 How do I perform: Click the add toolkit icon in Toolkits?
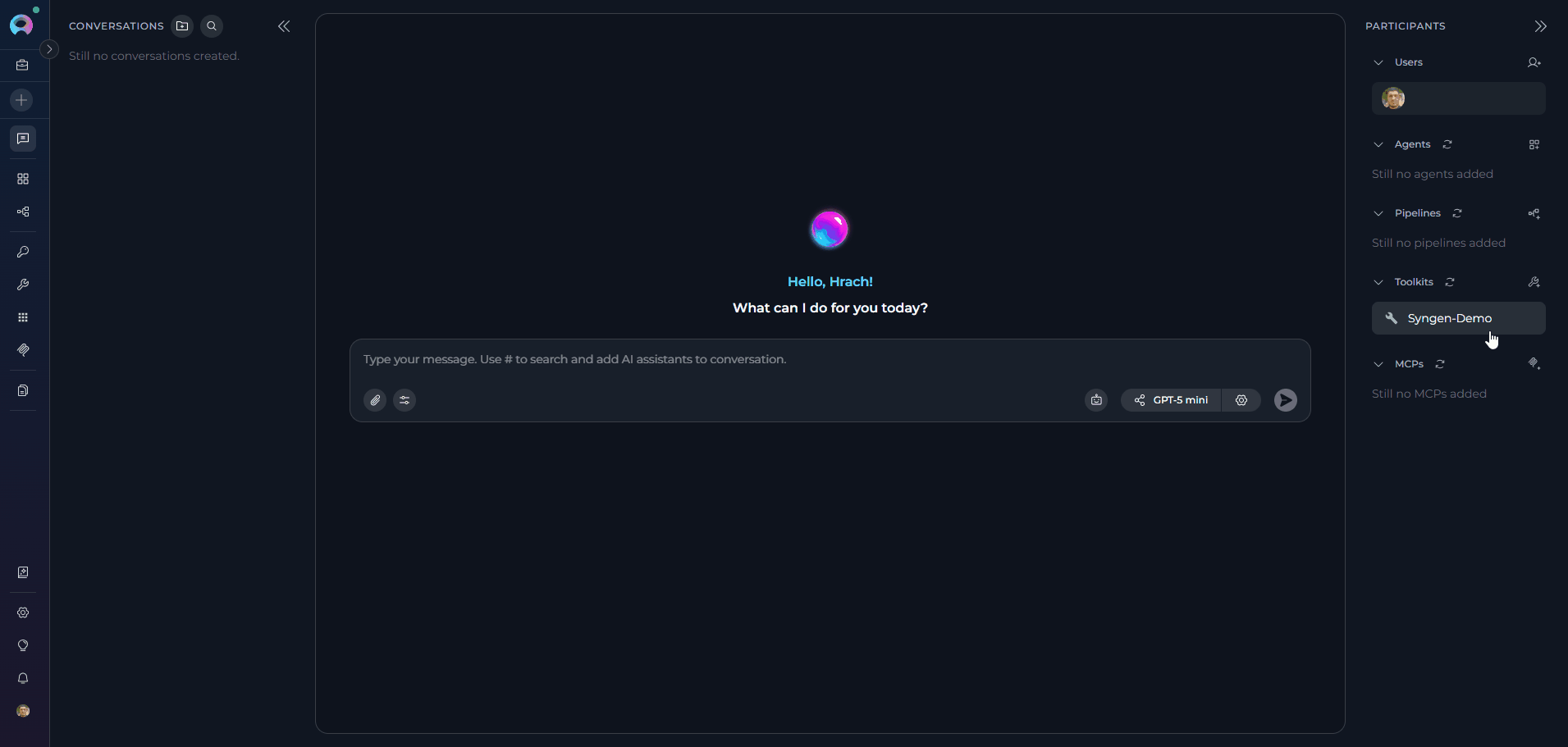[x=1534, y=282]
